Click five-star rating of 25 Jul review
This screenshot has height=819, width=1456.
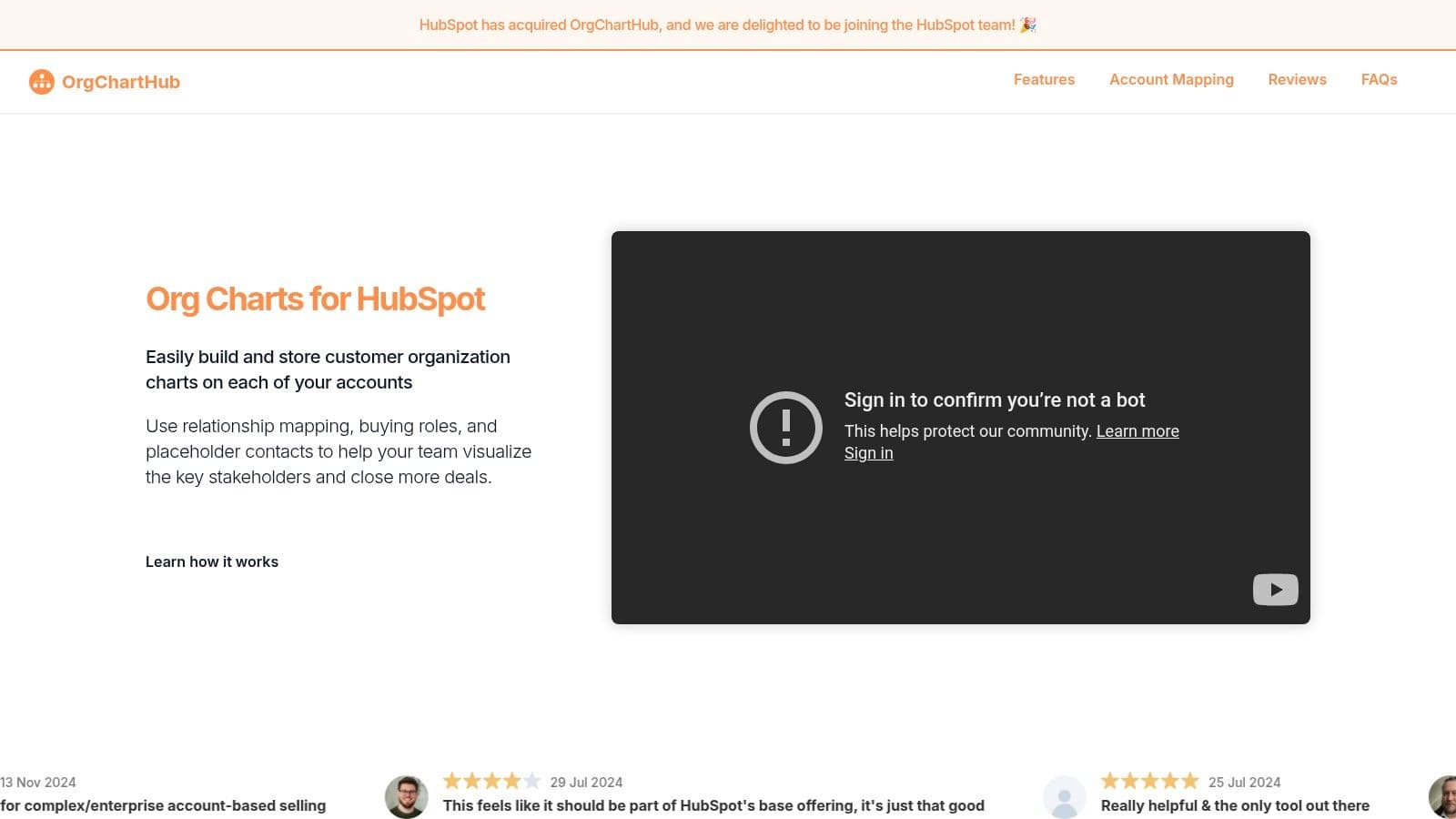(x=1149, y=781)
